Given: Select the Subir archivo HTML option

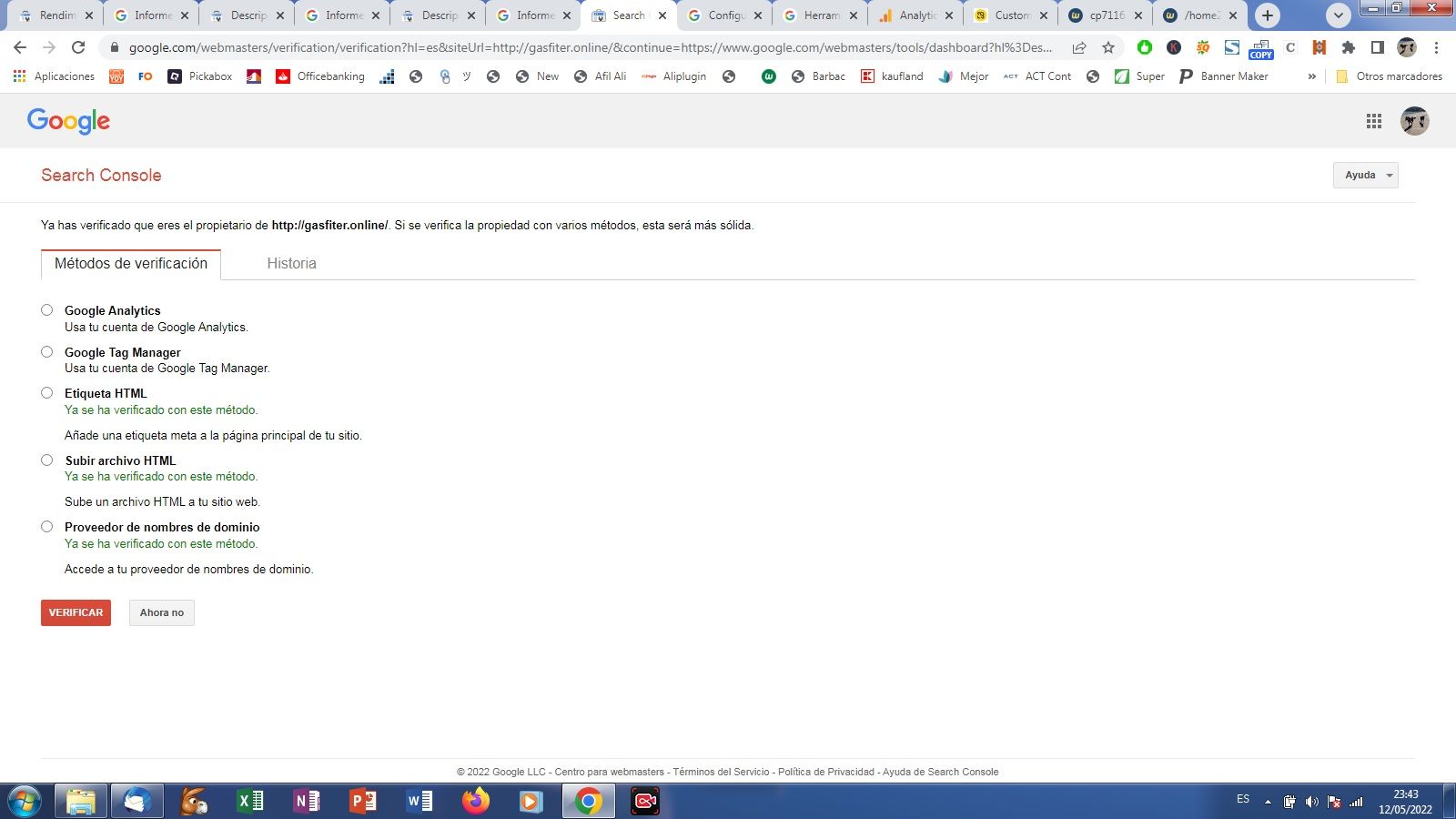Looking at the screenshot, I should click(46, 460).
